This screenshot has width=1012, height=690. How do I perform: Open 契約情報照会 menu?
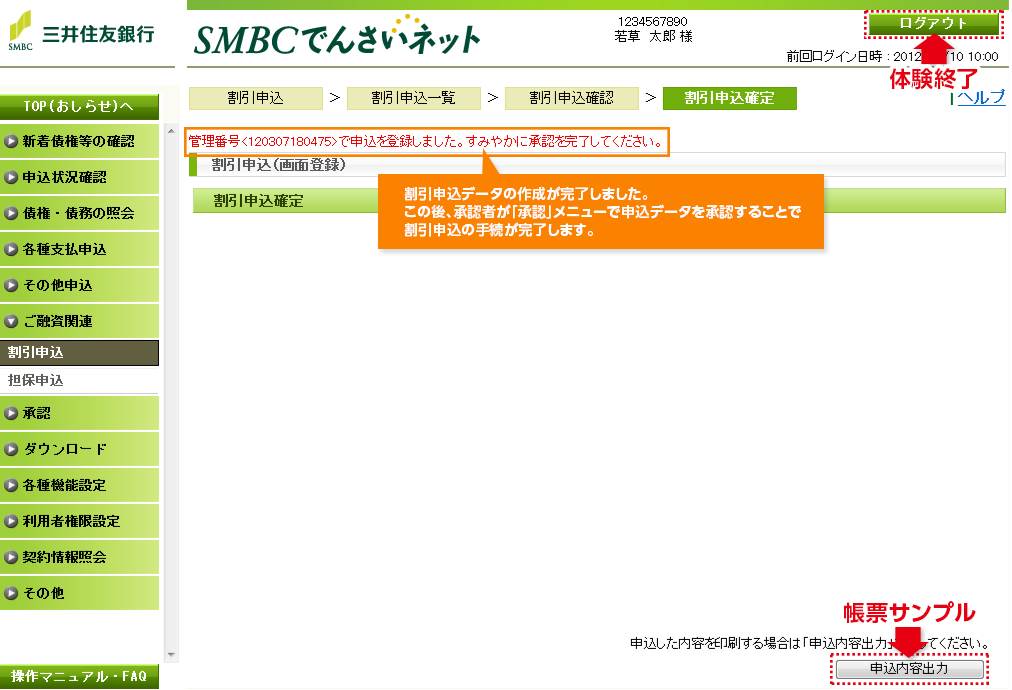[x=79, y=558]
